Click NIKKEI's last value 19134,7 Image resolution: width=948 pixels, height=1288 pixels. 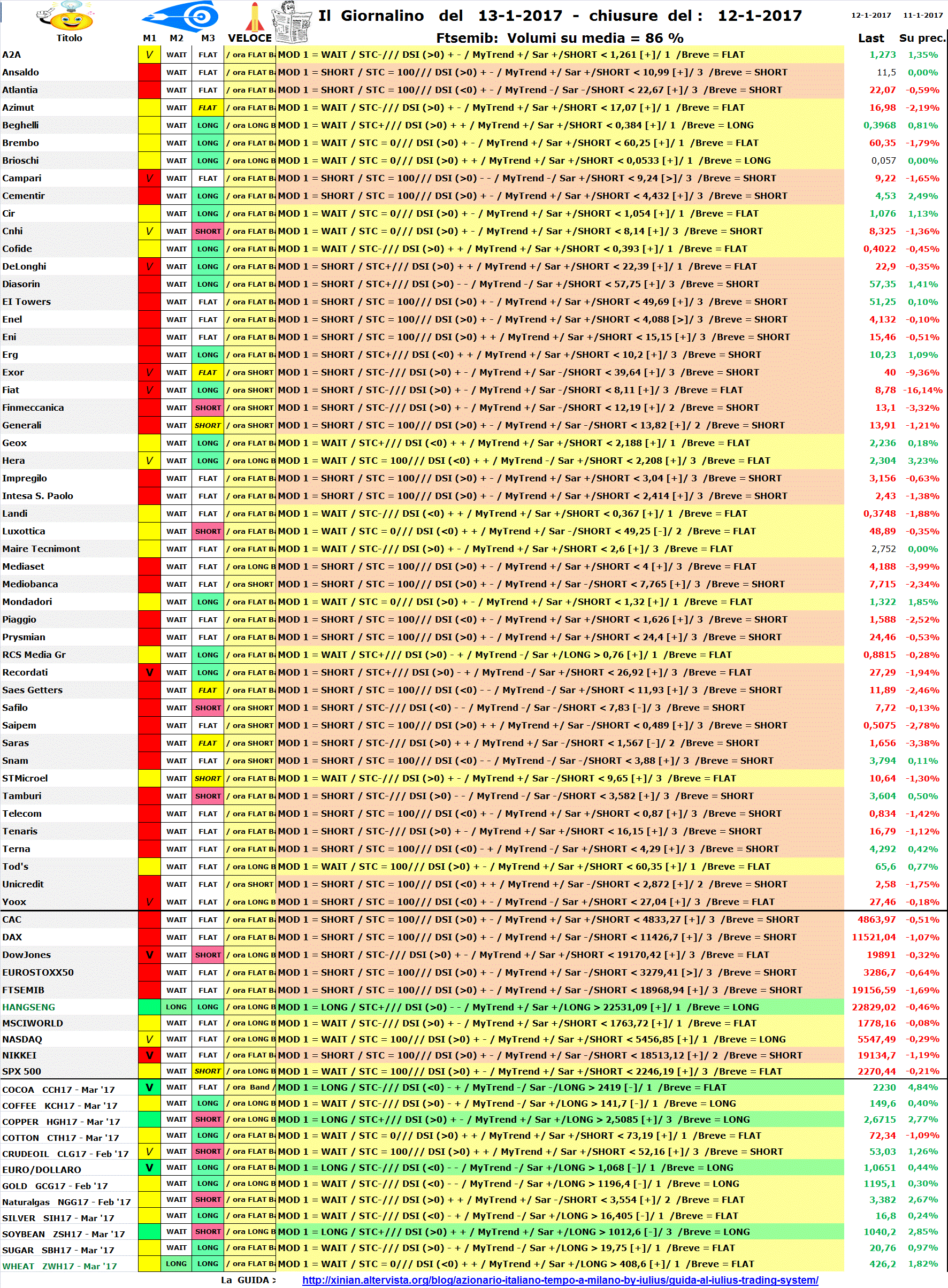click(876, 1055)
